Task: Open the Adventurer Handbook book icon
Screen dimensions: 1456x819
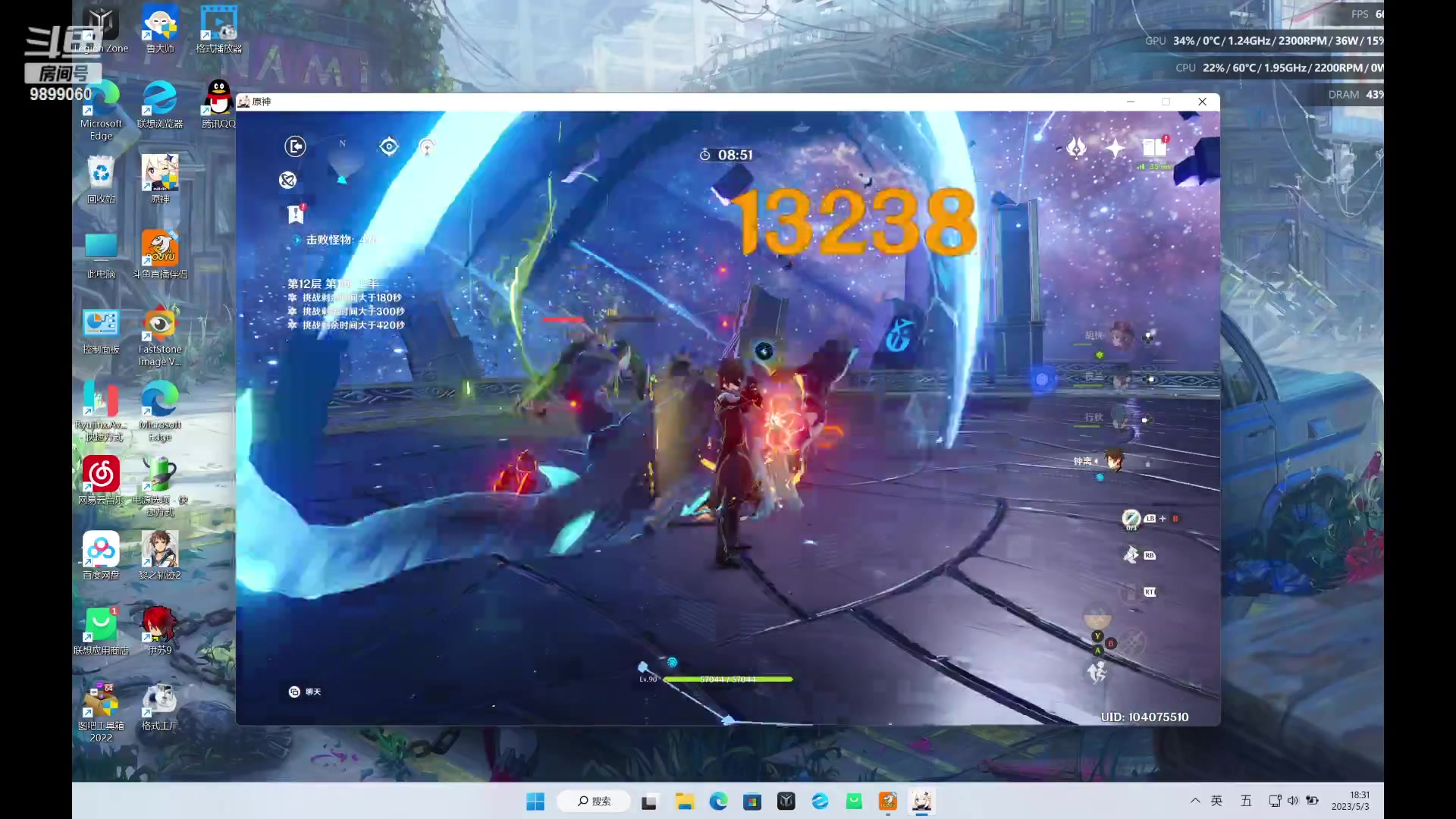Action: coord(1155,147)
